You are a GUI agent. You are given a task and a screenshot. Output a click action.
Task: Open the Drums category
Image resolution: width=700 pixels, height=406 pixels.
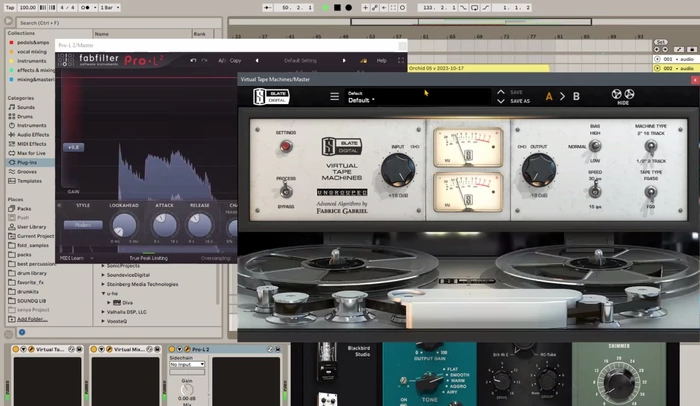25,117
